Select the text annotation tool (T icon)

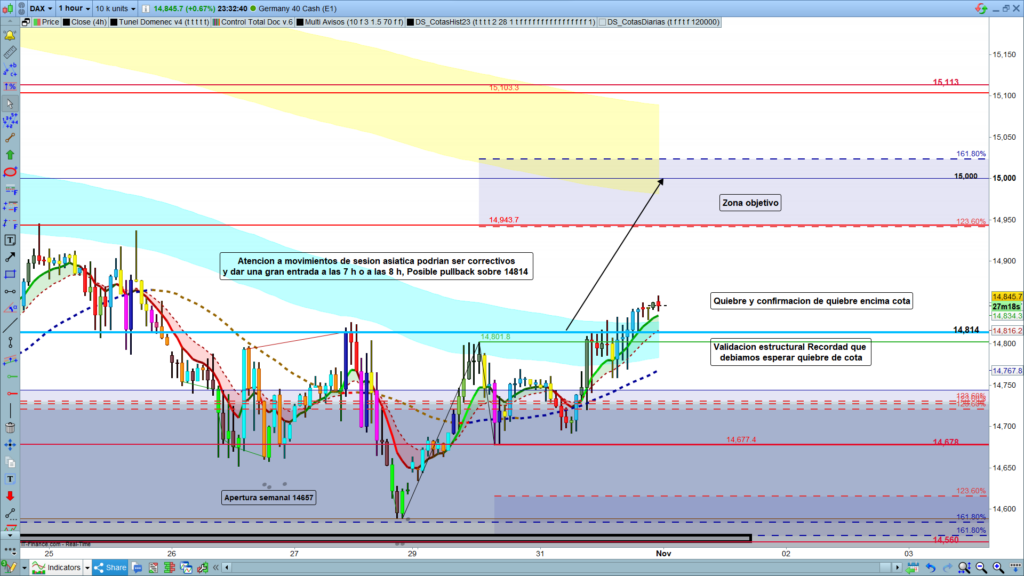10,240
